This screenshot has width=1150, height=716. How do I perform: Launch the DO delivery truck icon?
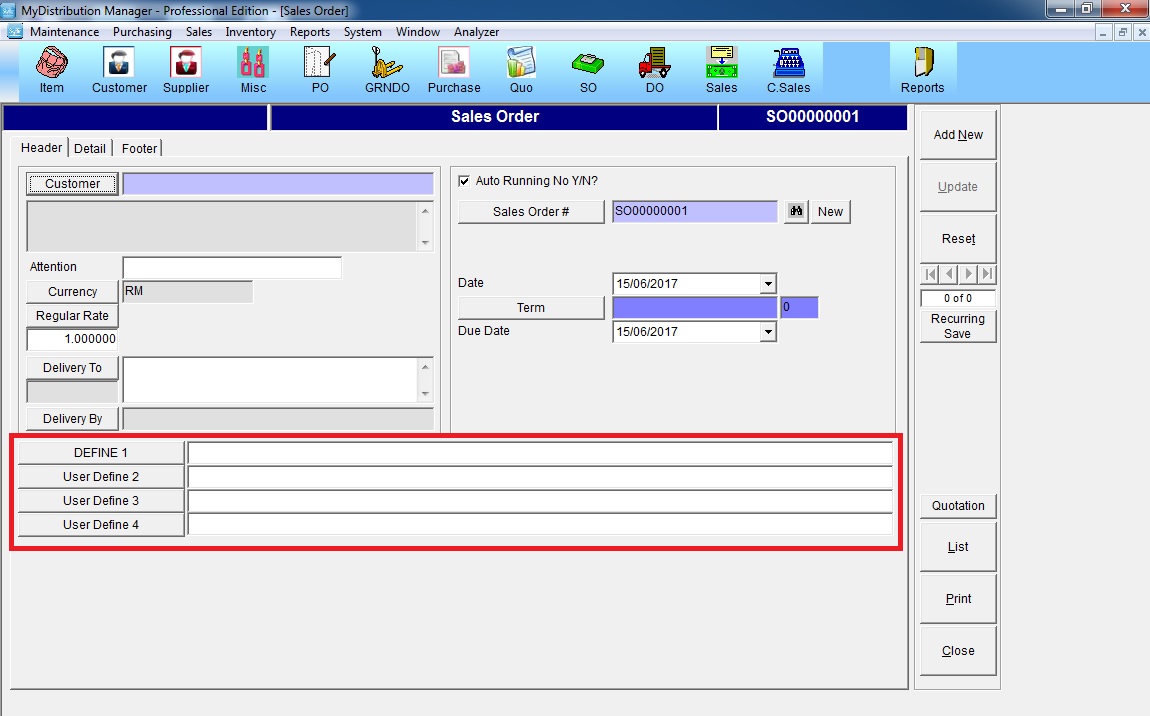point(654,69)
